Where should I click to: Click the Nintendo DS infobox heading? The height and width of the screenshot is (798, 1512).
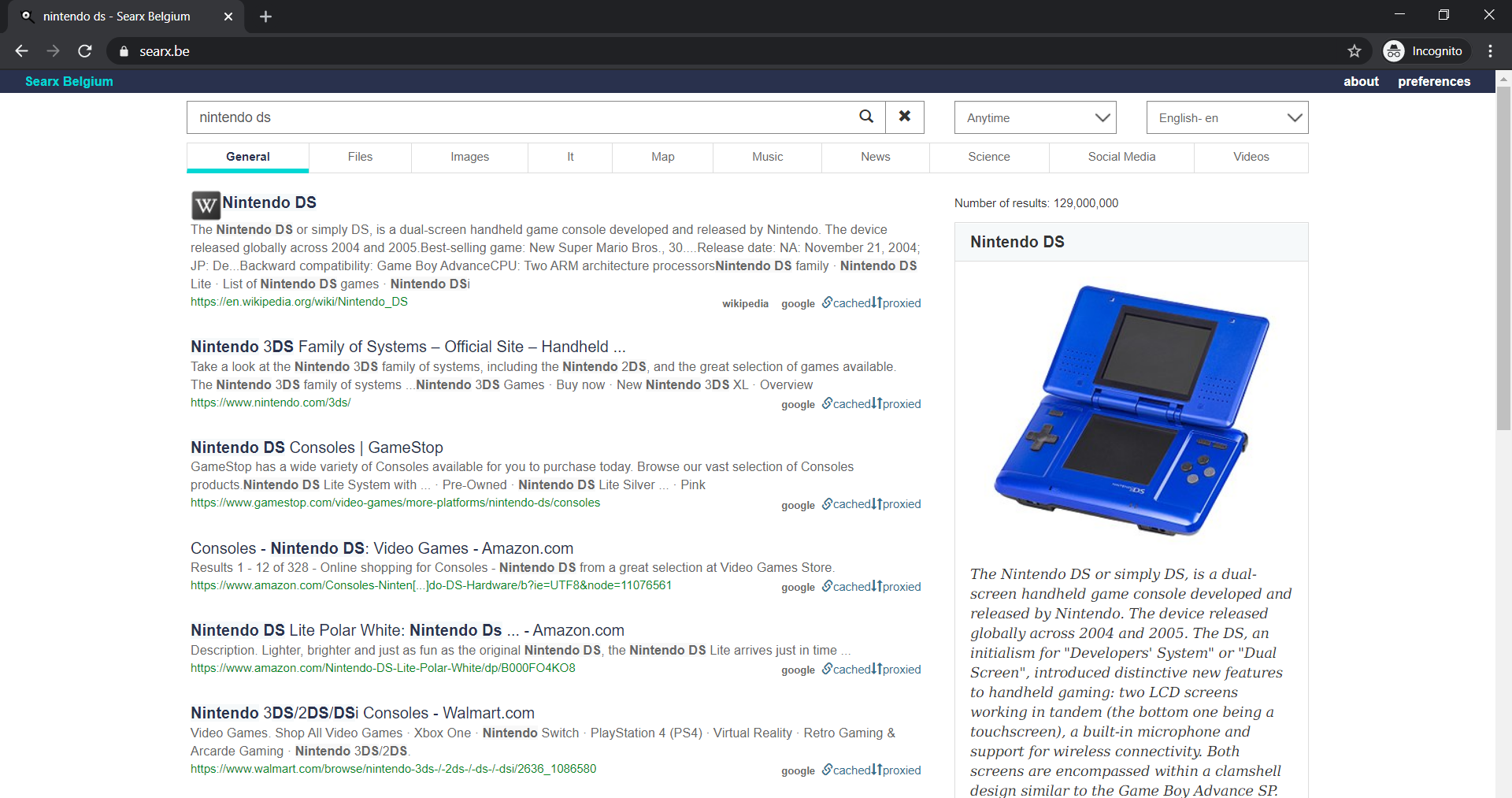[1017, 242]
